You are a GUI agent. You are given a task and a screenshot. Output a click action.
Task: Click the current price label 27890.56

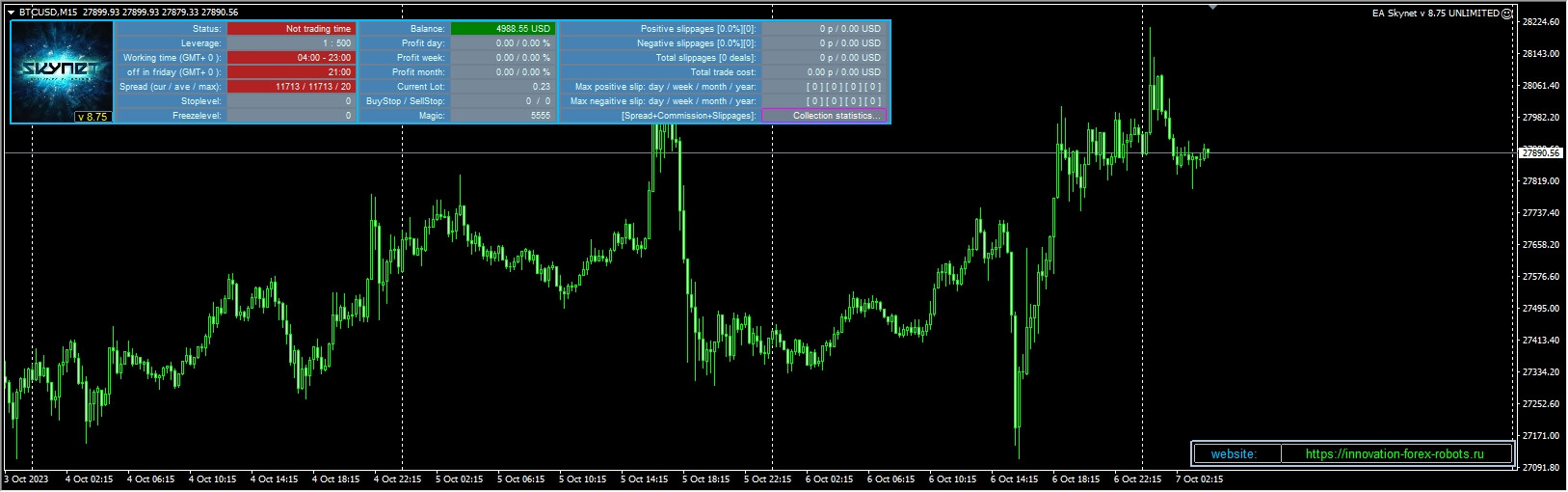1540,152
